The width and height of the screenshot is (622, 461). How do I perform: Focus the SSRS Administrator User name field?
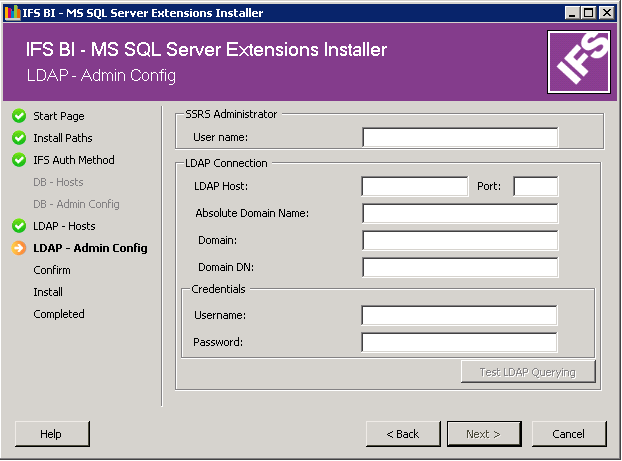(459, 138)
